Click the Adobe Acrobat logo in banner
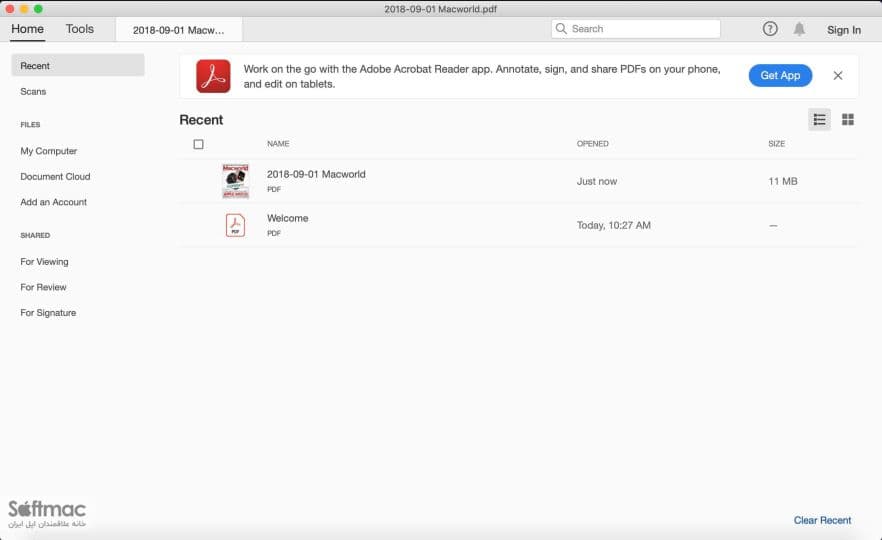Viewport: 882px width, 540px height. (x=213, y=76)
